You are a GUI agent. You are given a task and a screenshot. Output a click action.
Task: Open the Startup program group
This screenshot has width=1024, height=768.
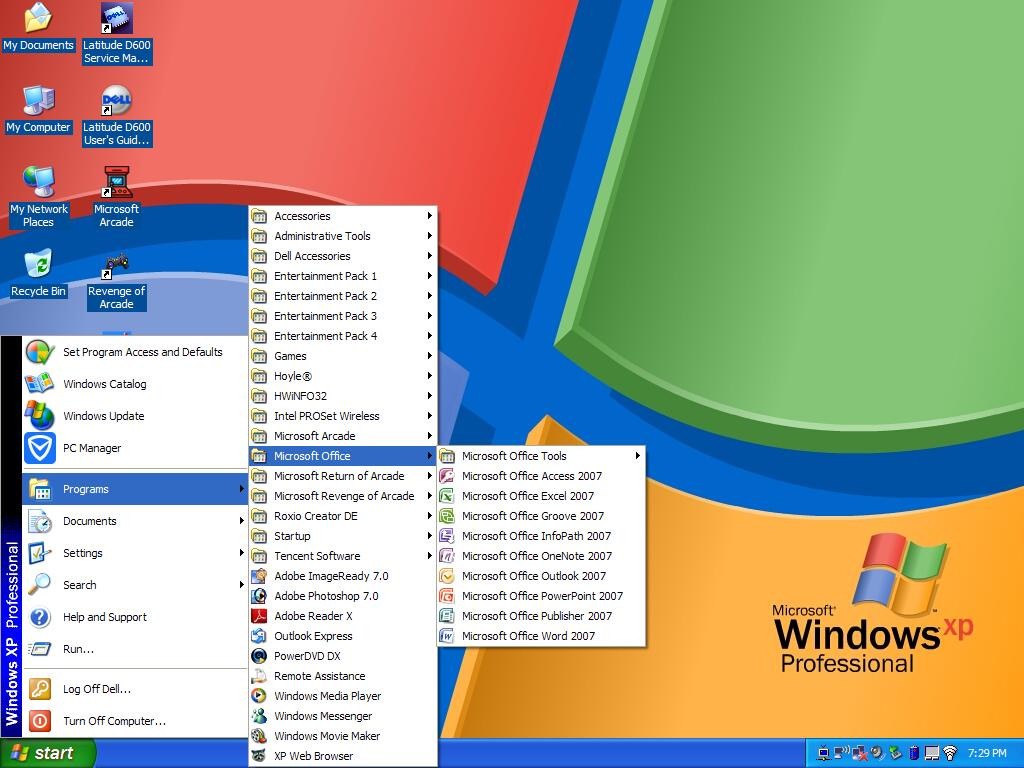tap(343, 536)
